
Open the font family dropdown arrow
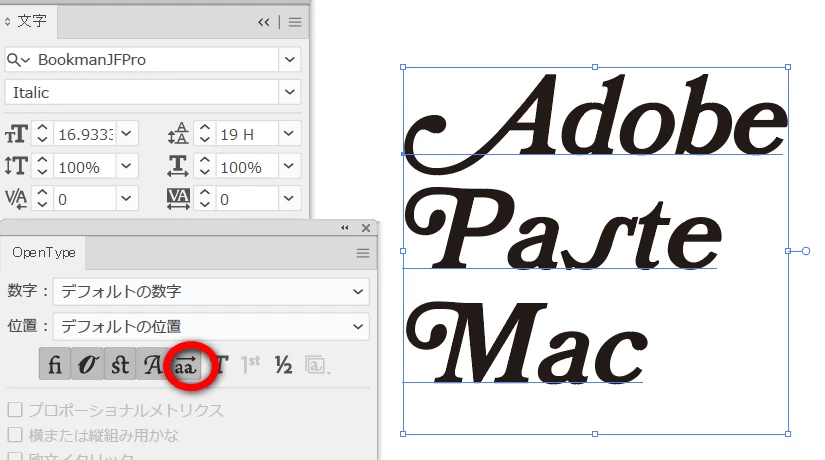click(289, 59)
